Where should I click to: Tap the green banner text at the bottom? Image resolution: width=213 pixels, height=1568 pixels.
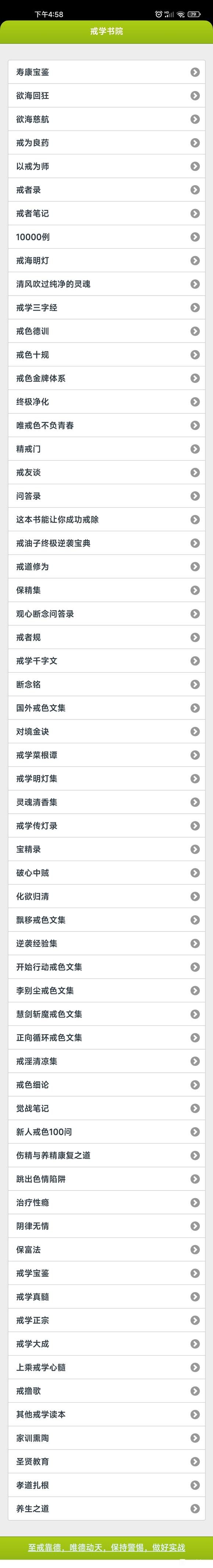106,1547
